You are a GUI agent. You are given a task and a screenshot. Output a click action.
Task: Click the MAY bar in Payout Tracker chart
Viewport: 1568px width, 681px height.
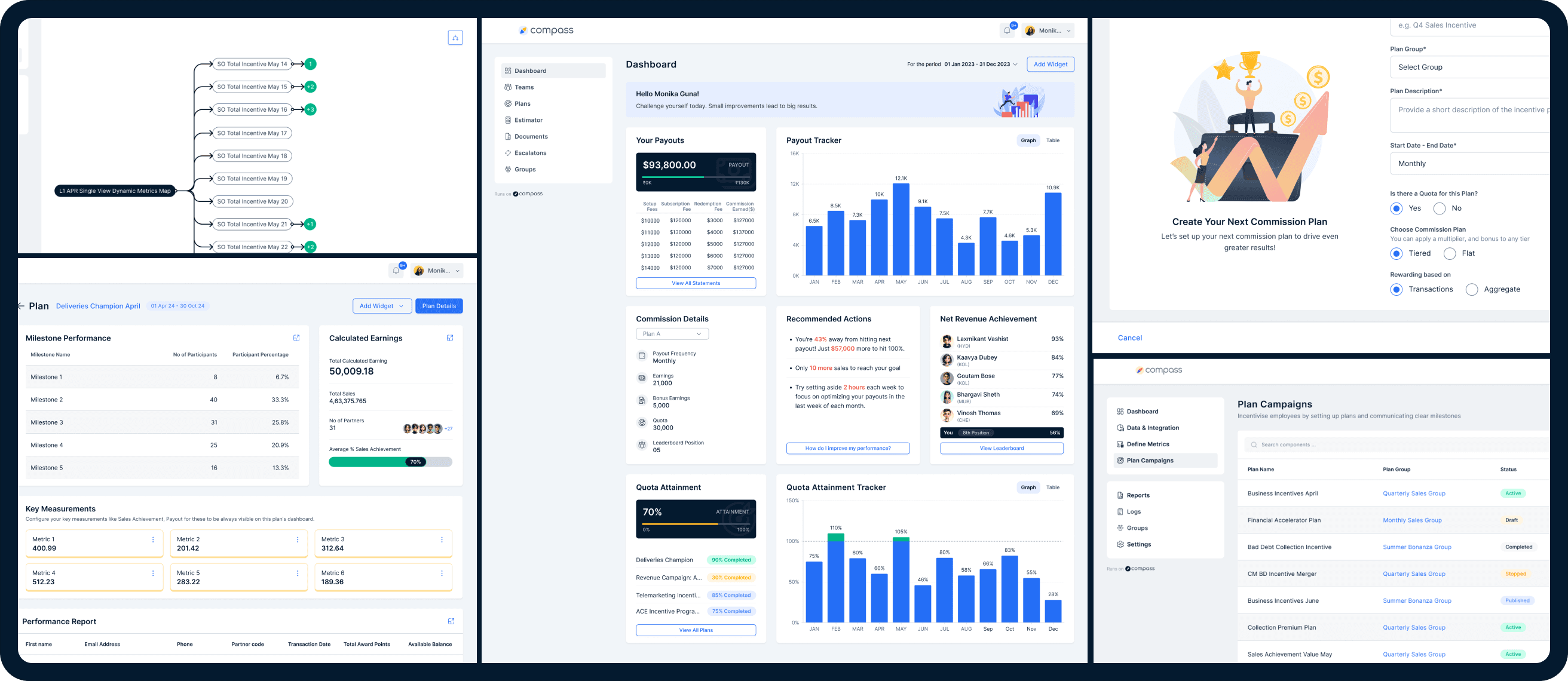[x=901, y=229]
